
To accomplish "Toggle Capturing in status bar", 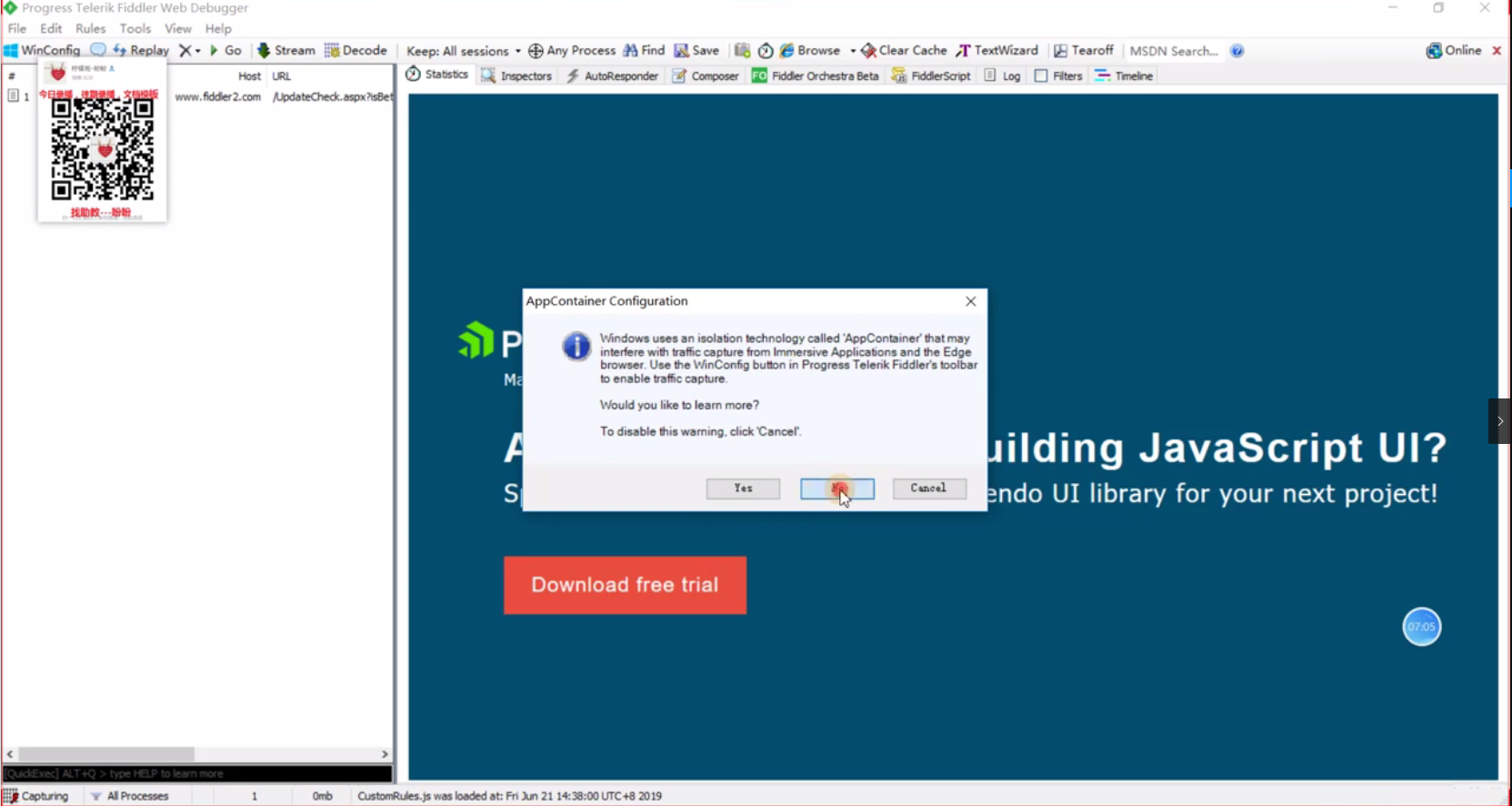I will pos(36,796).
